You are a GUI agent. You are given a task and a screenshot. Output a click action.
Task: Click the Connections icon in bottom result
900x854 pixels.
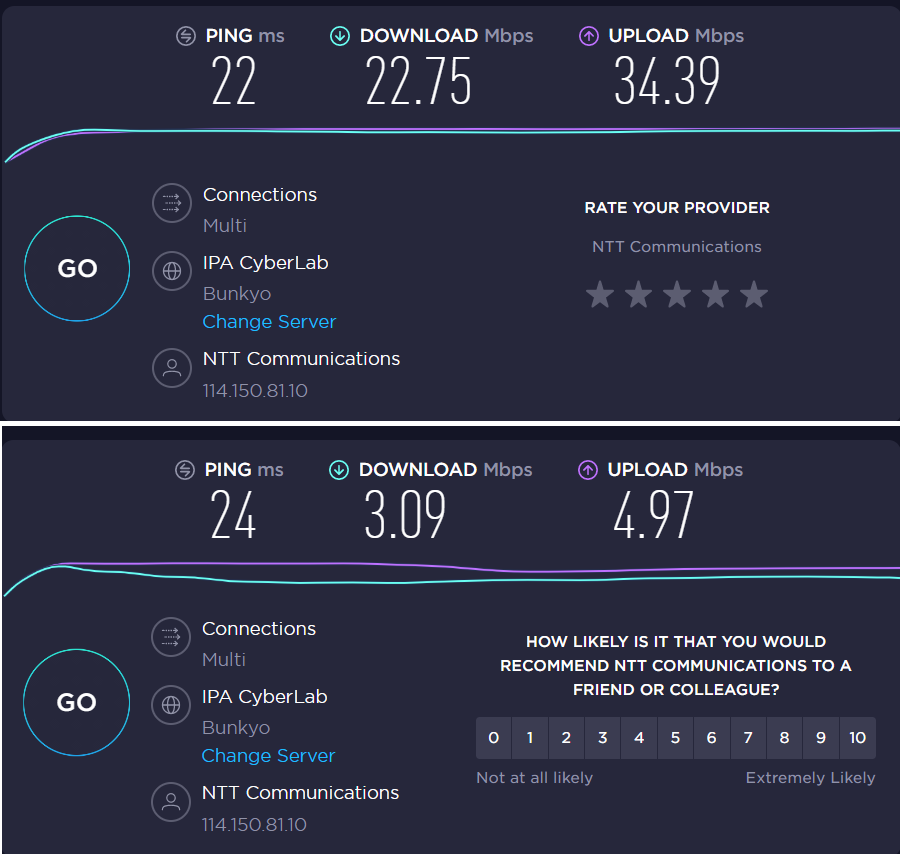tap(170, 637)
